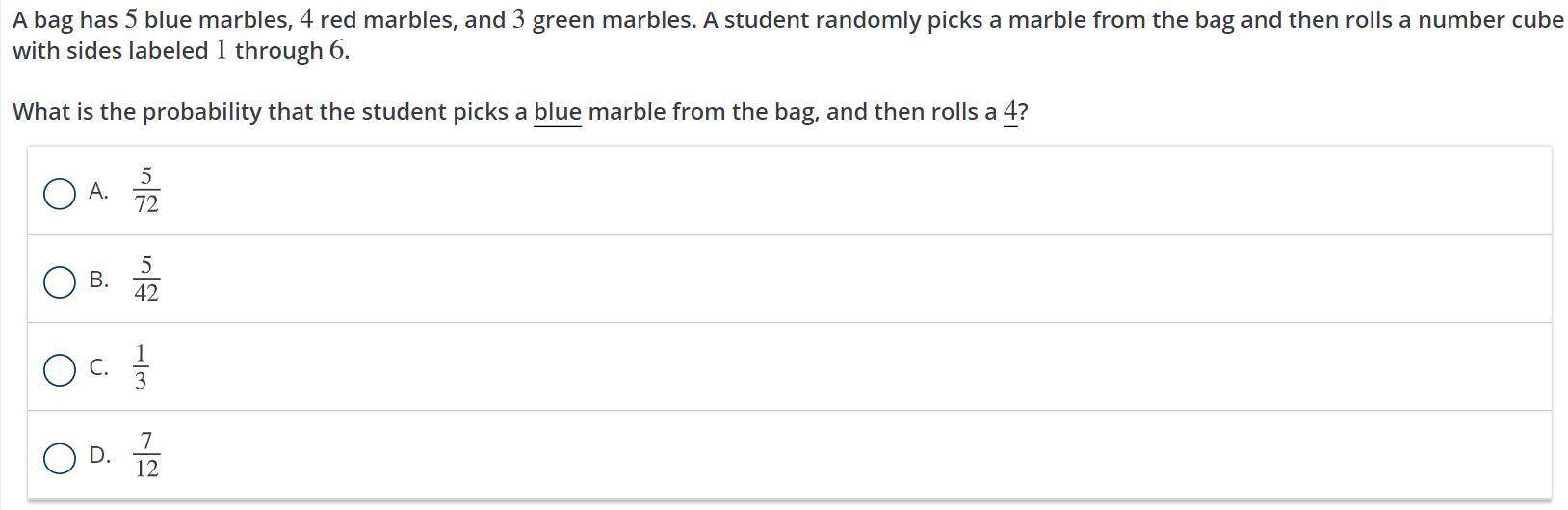Pick the radio button next to D
Viewport: 1568px width, 510px height.
point(60,458)
